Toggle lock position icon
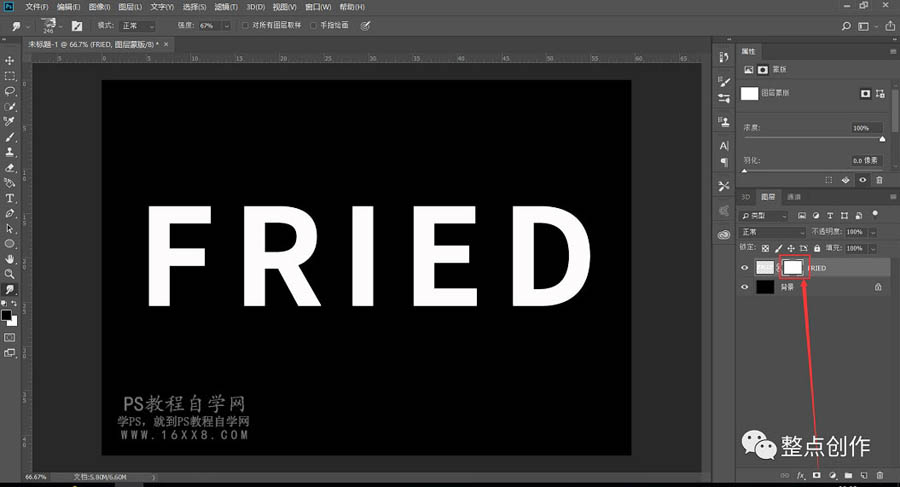Viewport: 900px width, 487px height. click(791, 248)
